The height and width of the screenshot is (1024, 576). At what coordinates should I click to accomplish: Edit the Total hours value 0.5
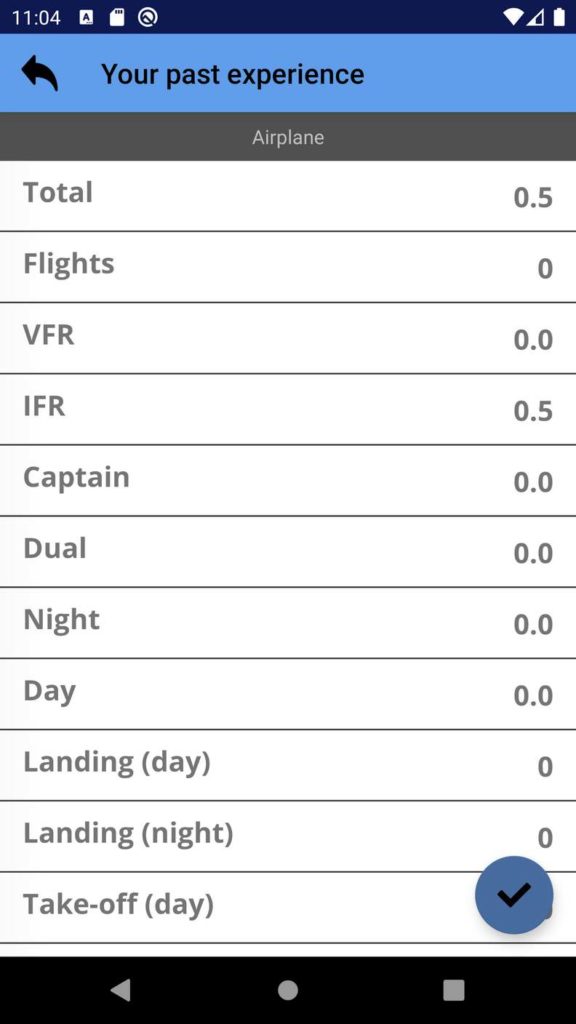point(533,198)
